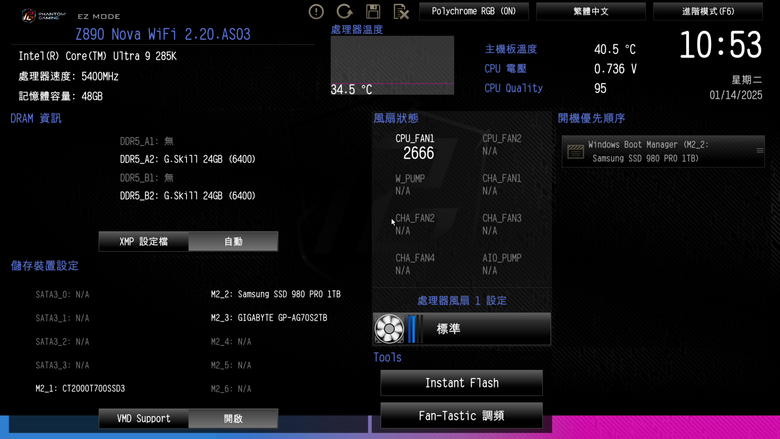Click the memory capacity 48GB line
The image size is (780, 439).
[60, 96]
